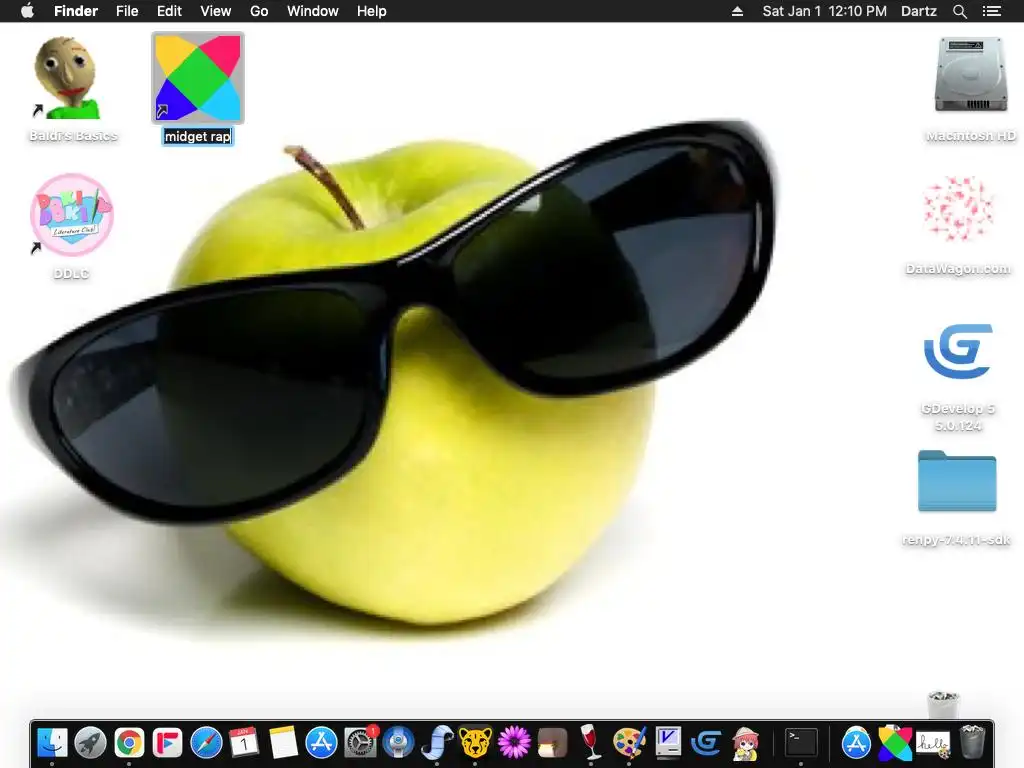
Task: Open the Edit menu
Action: point(169,11)
